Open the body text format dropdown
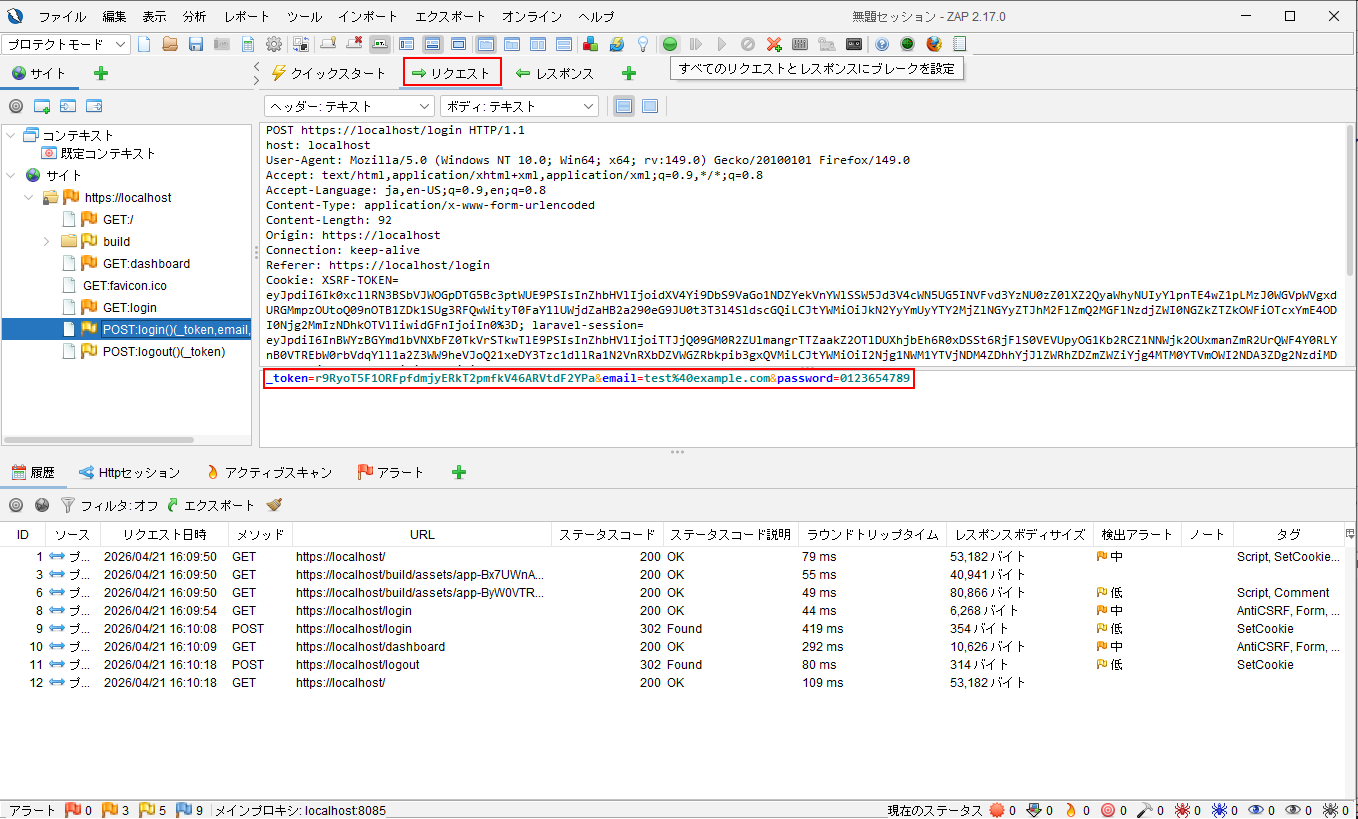Screen dimensions: 1358x819 tap(519, 106)
